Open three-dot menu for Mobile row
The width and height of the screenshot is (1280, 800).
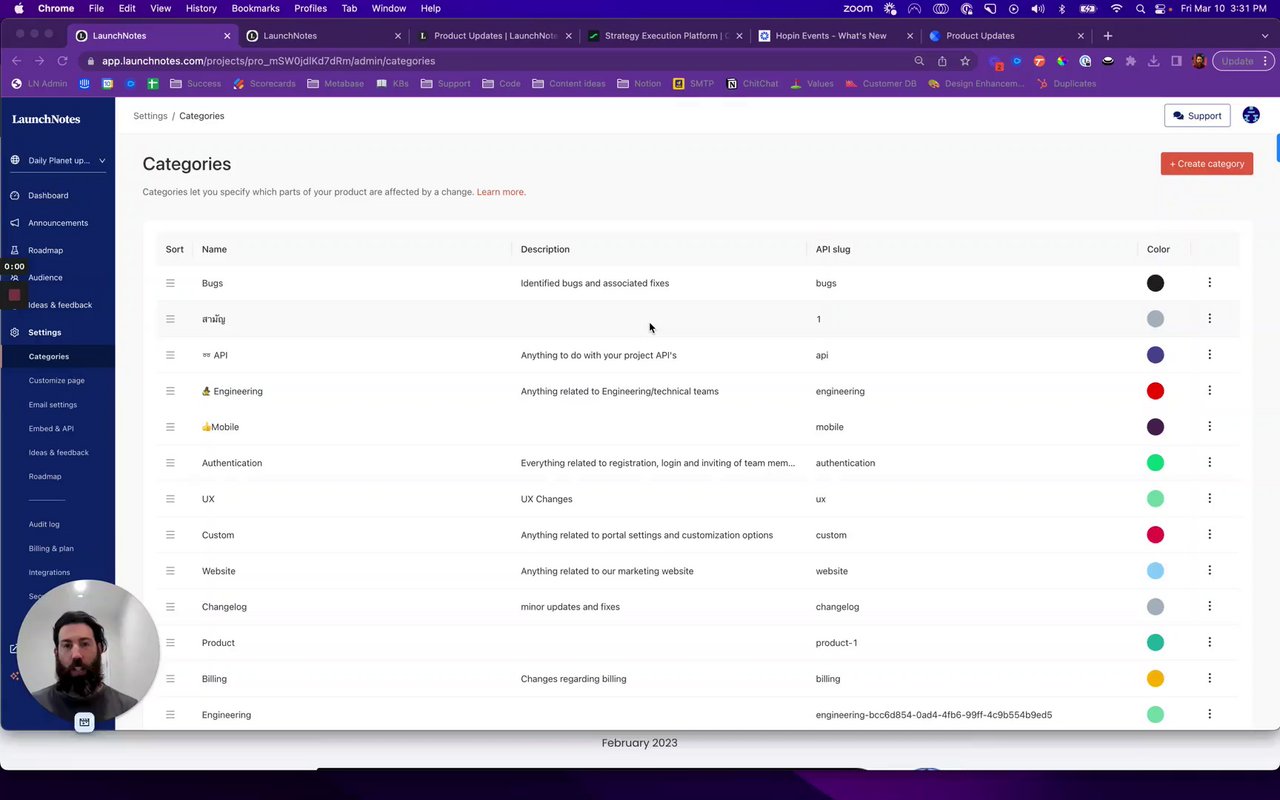click(x=1209, y=427)
